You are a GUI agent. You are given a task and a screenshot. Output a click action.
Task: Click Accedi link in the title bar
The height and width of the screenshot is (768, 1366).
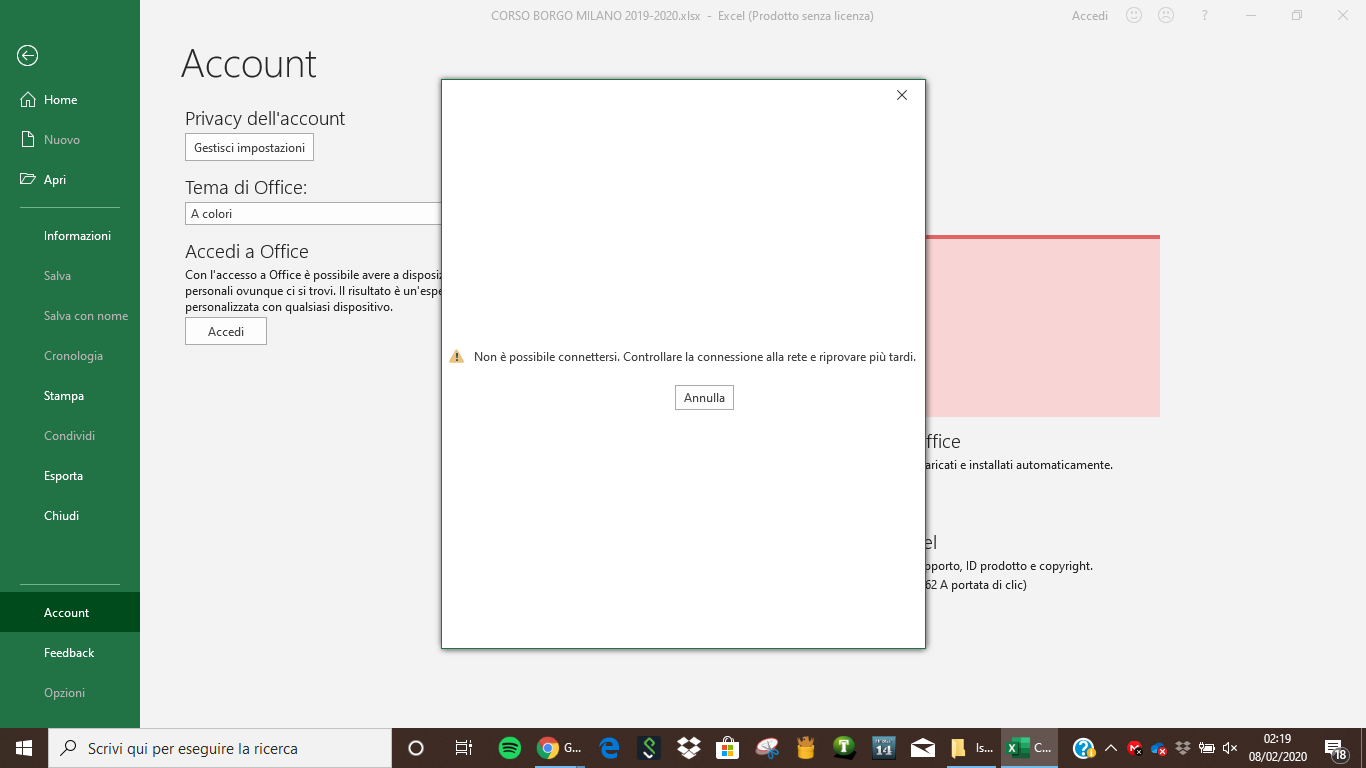click(1090, 16)
